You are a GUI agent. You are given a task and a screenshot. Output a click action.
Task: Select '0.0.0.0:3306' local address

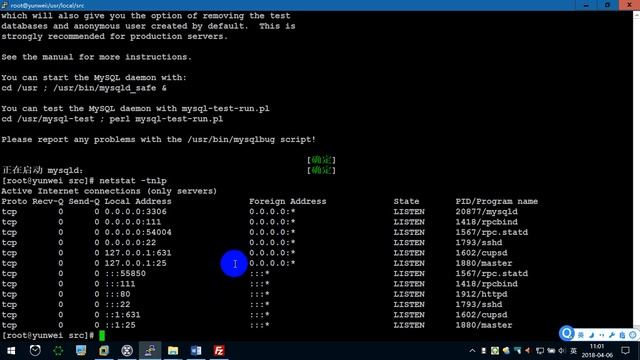pos(136,212)
